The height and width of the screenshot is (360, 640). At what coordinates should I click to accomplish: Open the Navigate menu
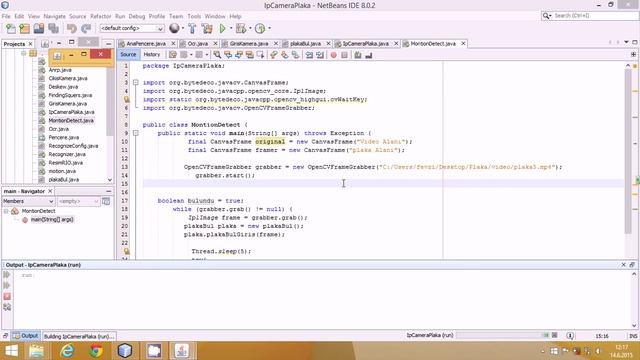pos(55,16)
